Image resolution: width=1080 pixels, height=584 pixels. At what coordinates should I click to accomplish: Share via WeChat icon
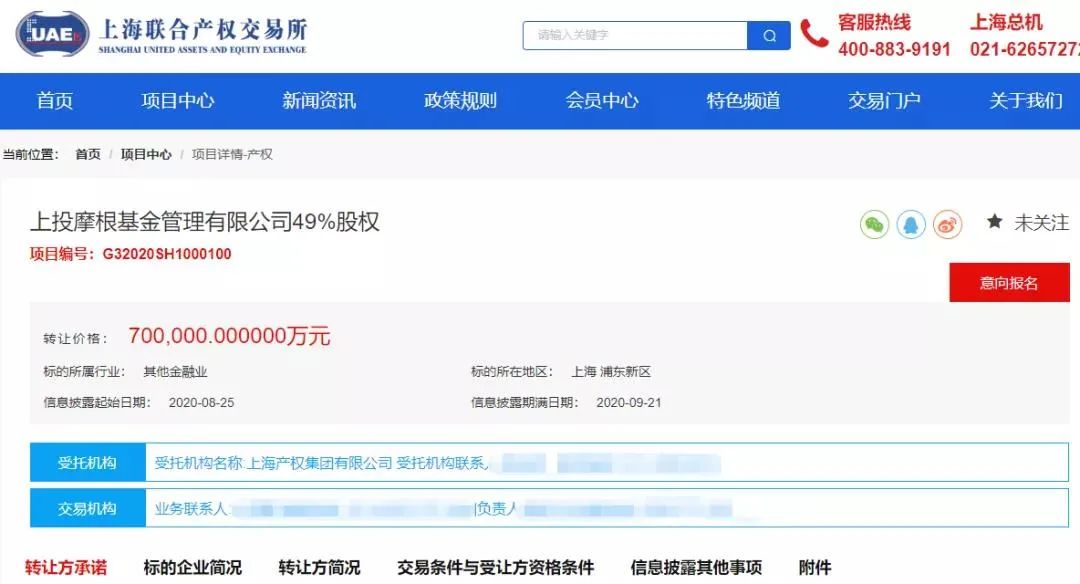click(874, 225)
